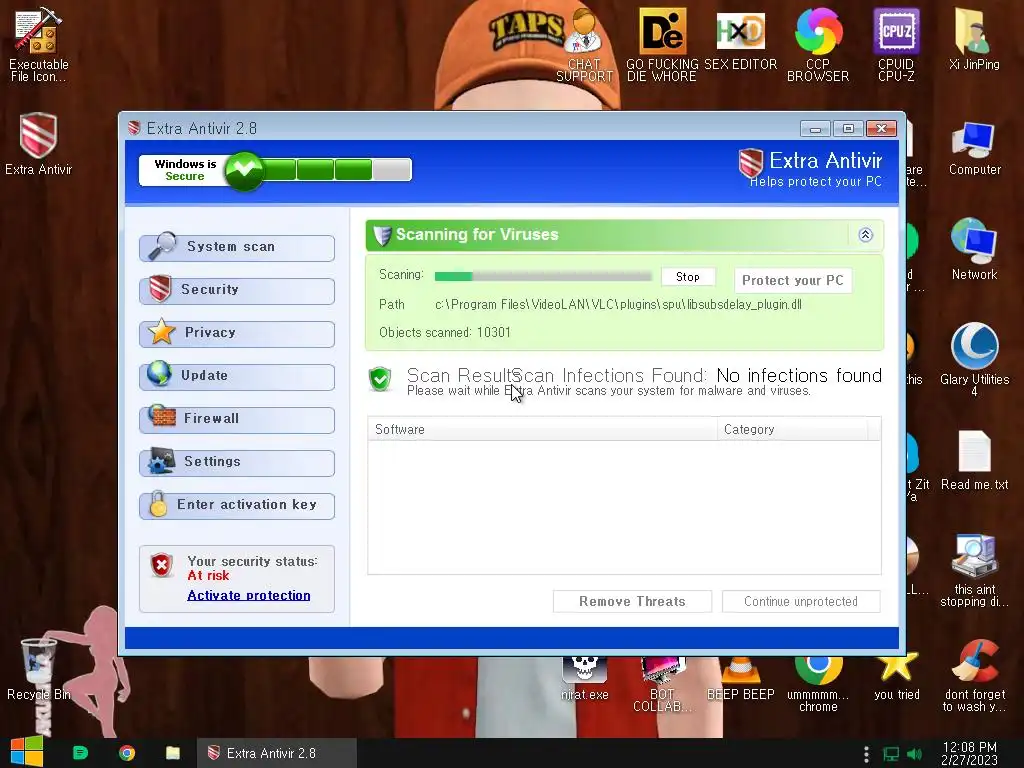
Task: Click Continue unprotected button
Action: coord(801,601)
